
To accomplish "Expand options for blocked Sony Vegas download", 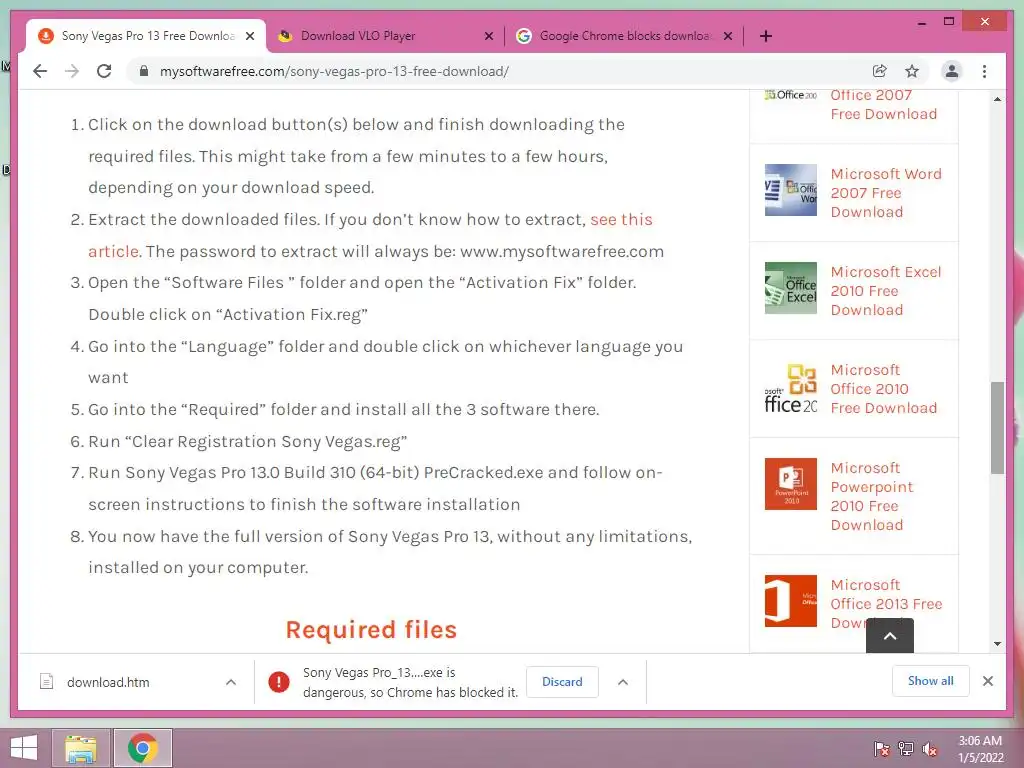I will tap(623, 682).
